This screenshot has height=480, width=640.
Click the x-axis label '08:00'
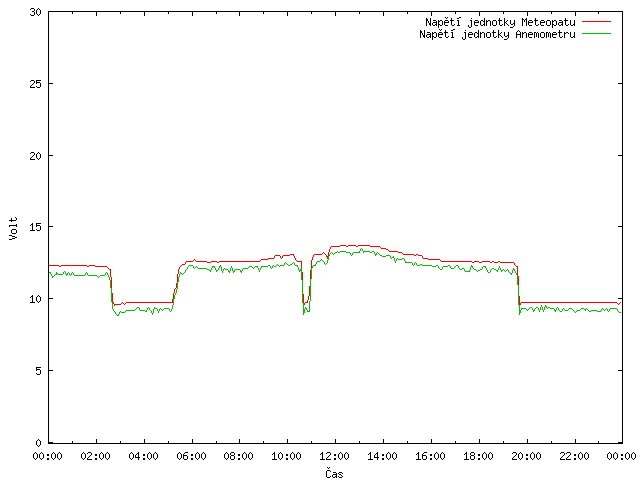[x=239, y=456]
